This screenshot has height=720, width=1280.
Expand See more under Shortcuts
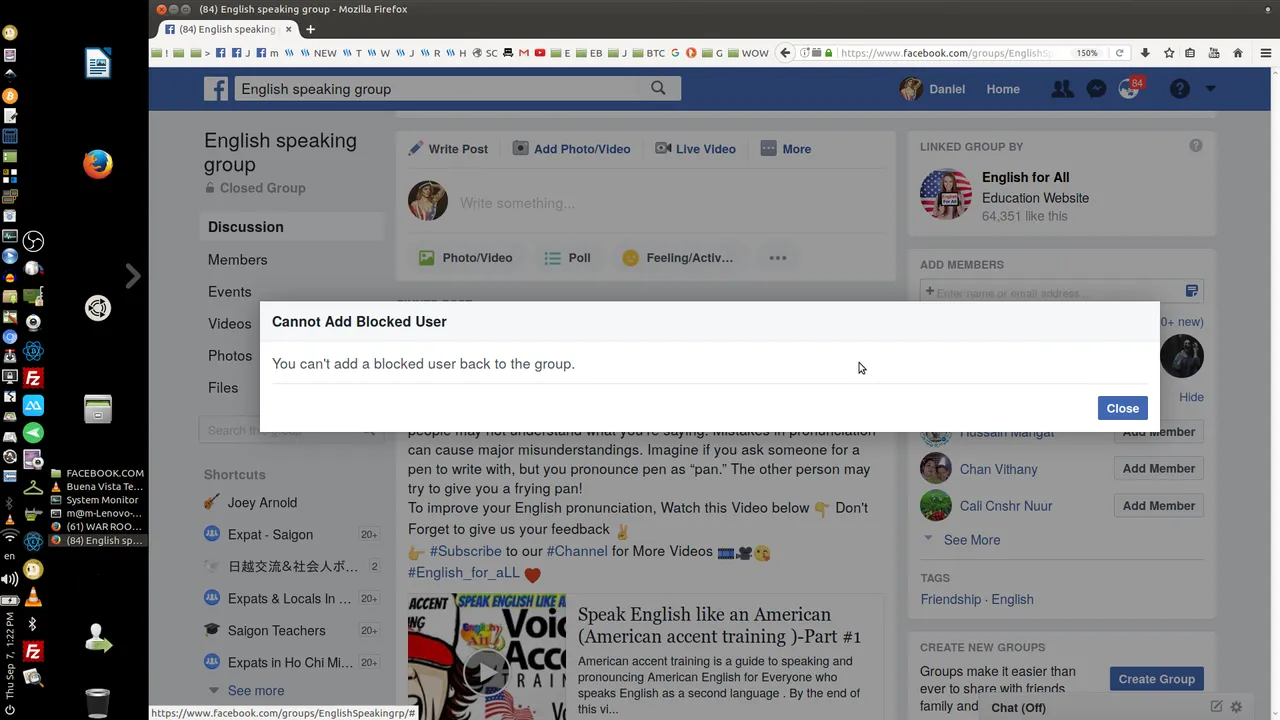(x=255, y=691)
